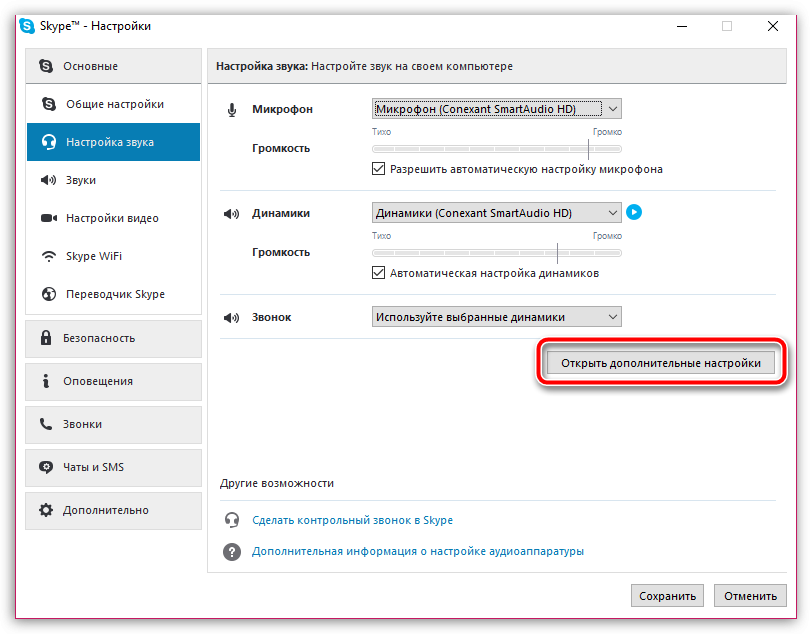The width and height of the screenshot is (812, 634).
Task: Click the Skype logo in title bar
Action: (x=27, y=27)
